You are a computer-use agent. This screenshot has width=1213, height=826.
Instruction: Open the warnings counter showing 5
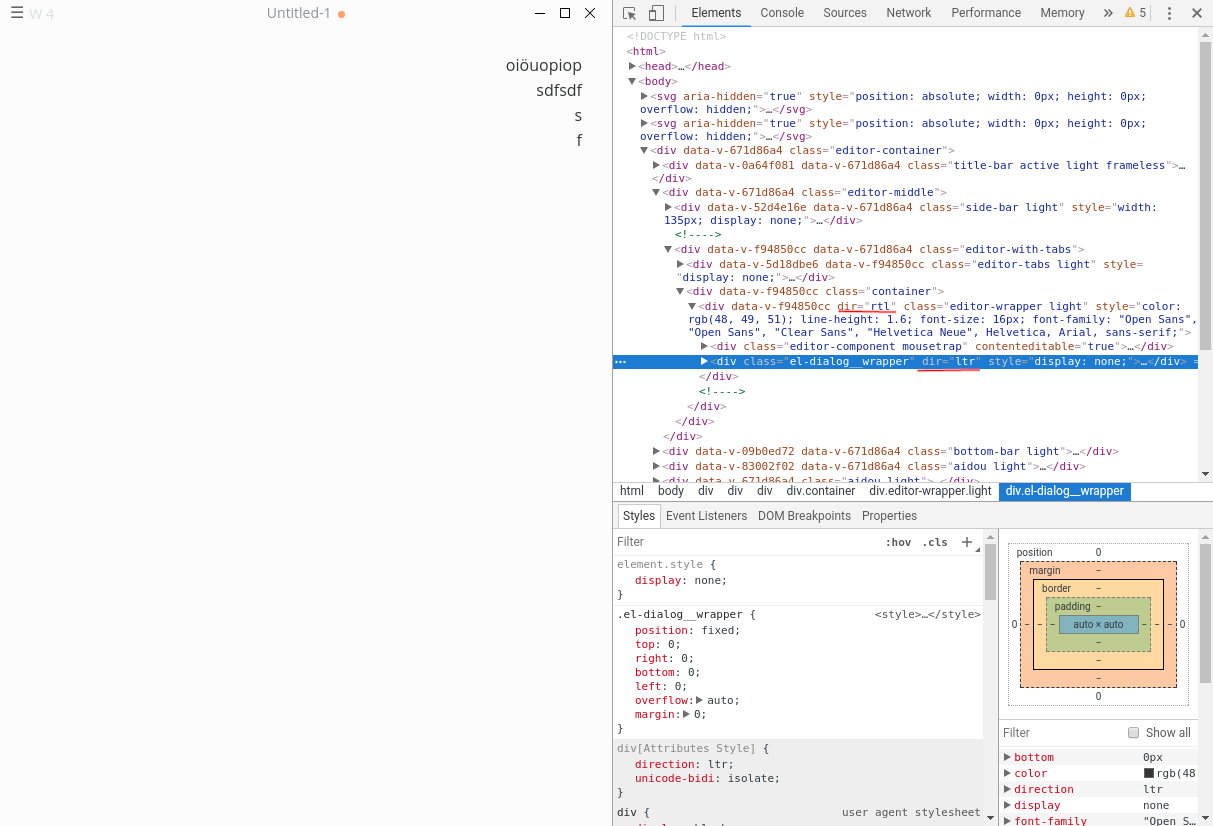coord(1135,13)
